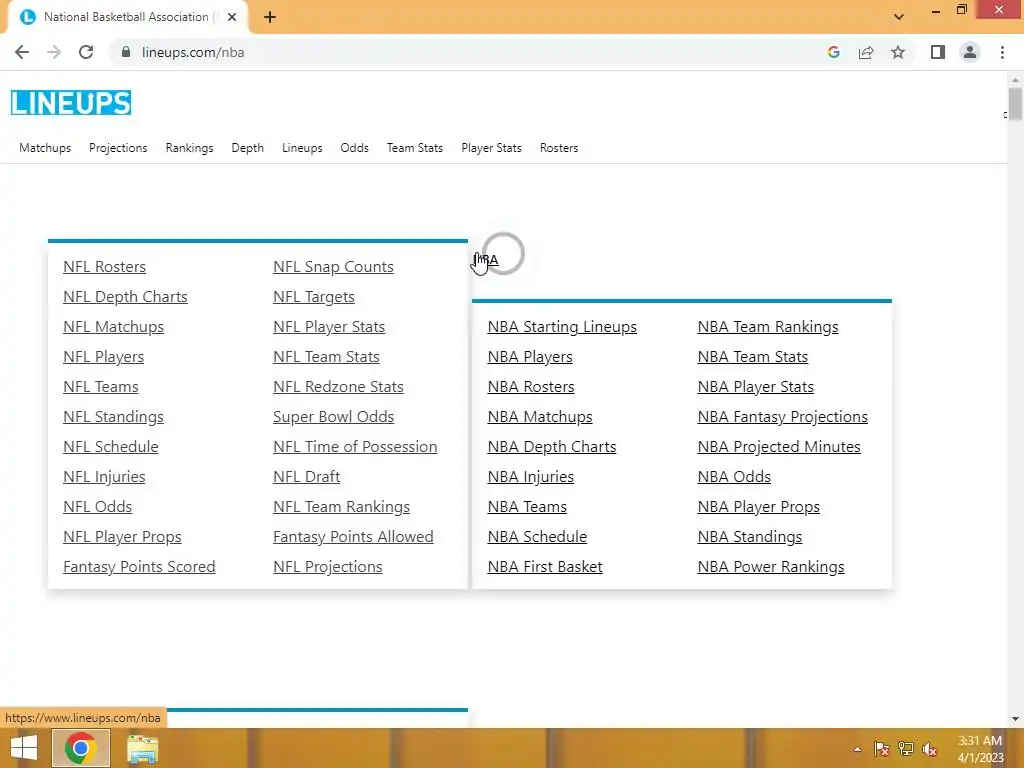Open NFL Injuries link
Screen dimensions: 1024x768
click(104, 477)
